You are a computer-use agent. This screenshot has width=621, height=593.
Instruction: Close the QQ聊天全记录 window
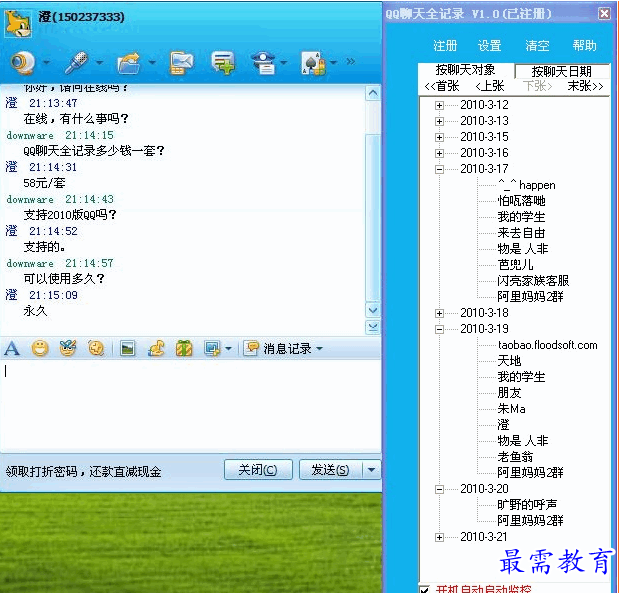tap(604, 14)
